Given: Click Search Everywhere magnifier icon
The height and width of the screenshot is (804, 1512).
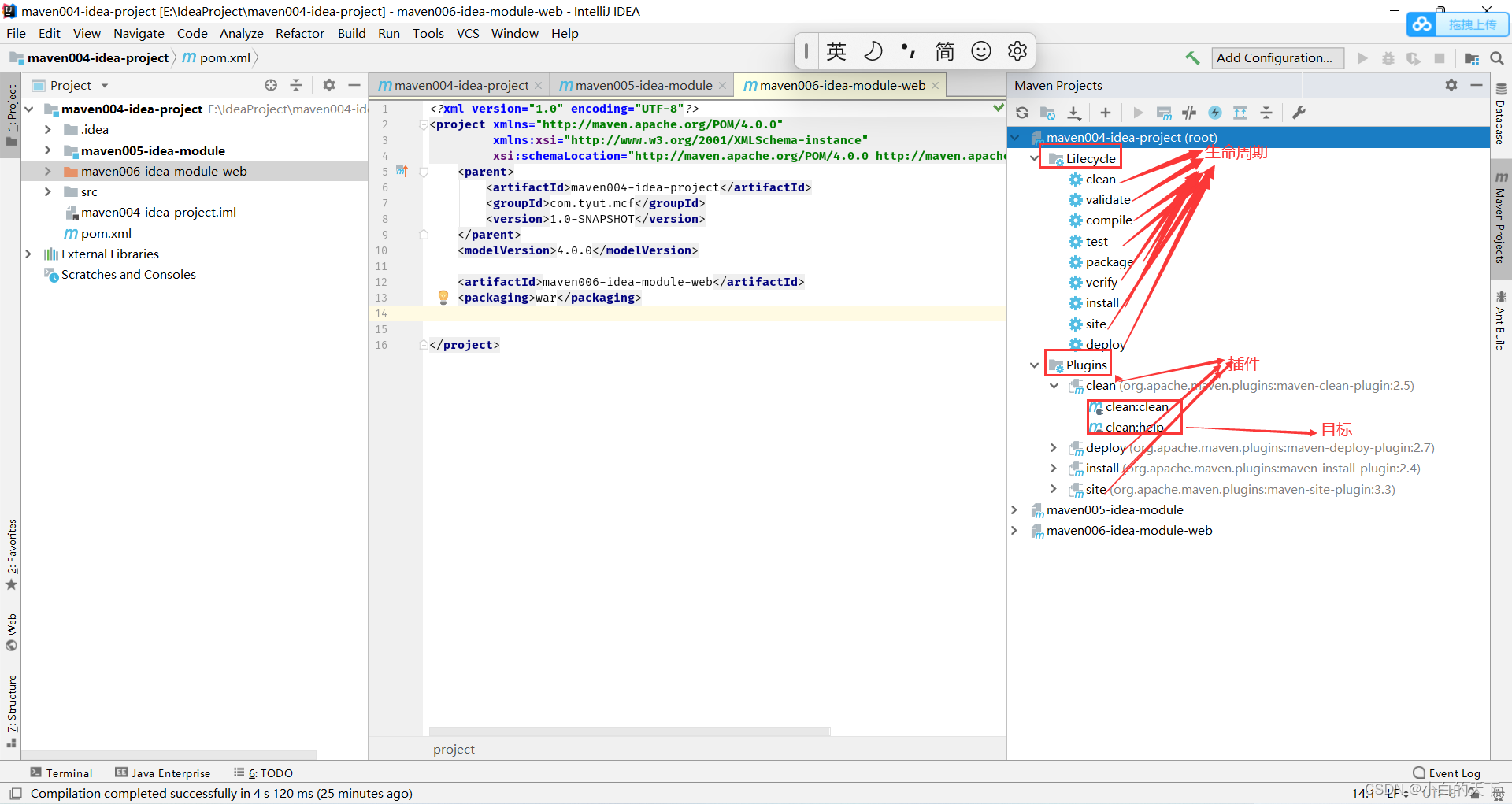Looking at the screenshot, I should click(1497, 57).
